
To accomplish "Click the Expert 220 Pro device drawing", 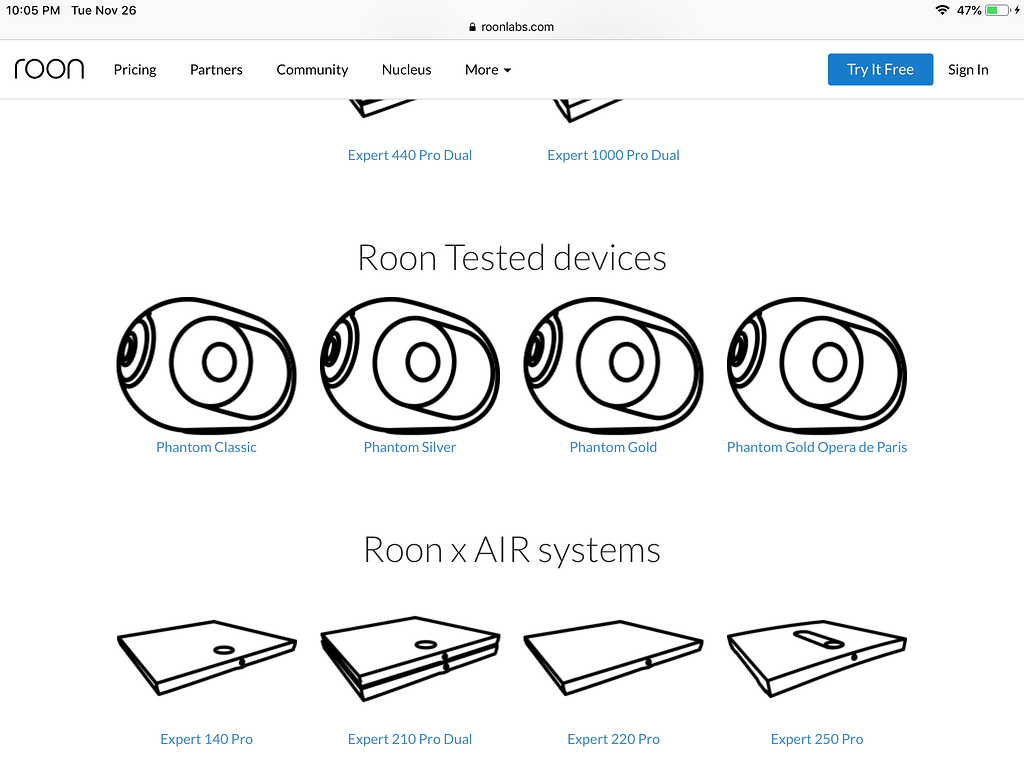I will click(x=613, y=657).
